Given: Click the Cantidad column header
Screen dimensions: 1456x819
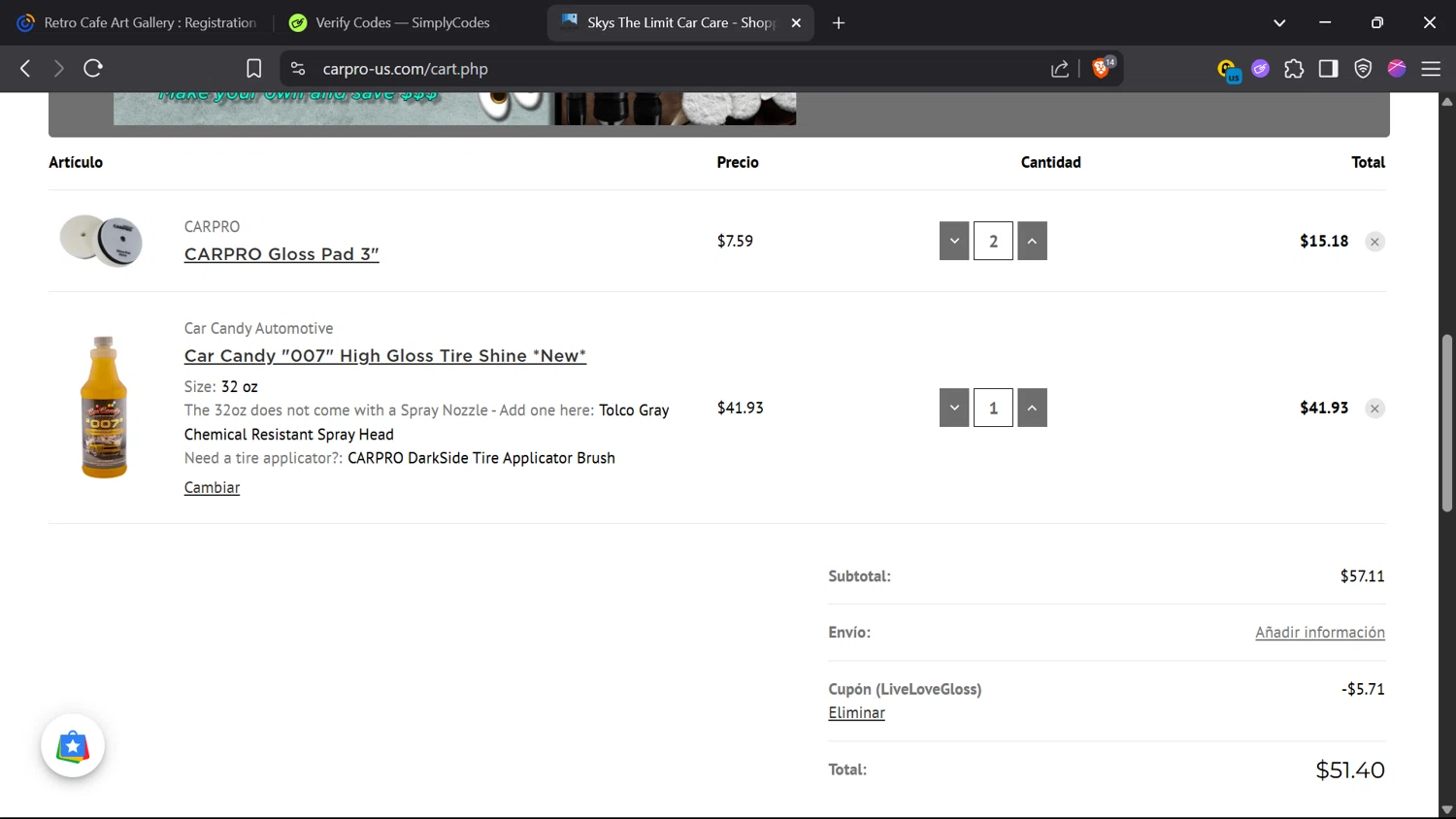Looking at the screenshot, I should [x=1050, y=162].
